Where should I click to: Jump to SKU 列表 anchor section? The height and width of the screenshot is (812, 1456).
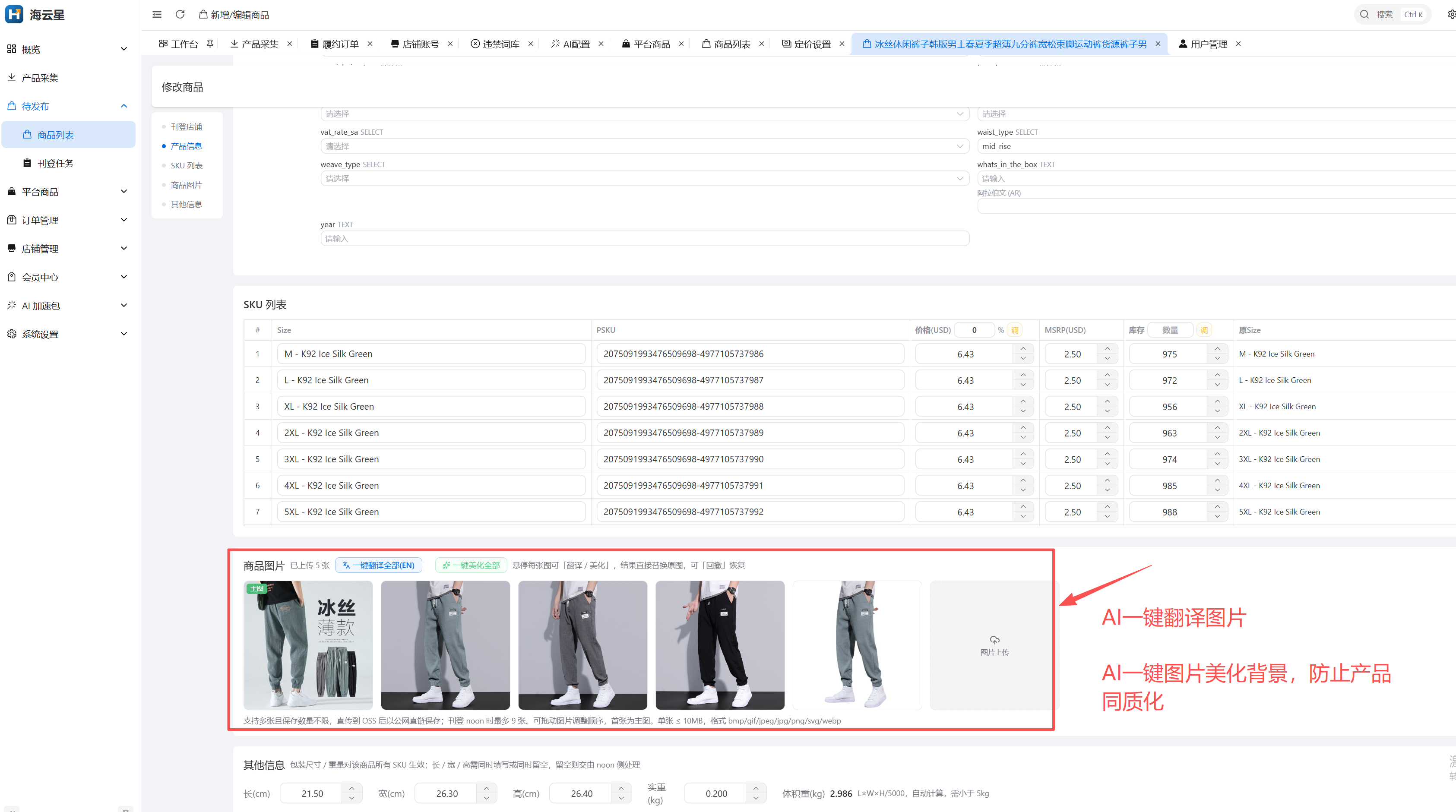coord(187,166)
